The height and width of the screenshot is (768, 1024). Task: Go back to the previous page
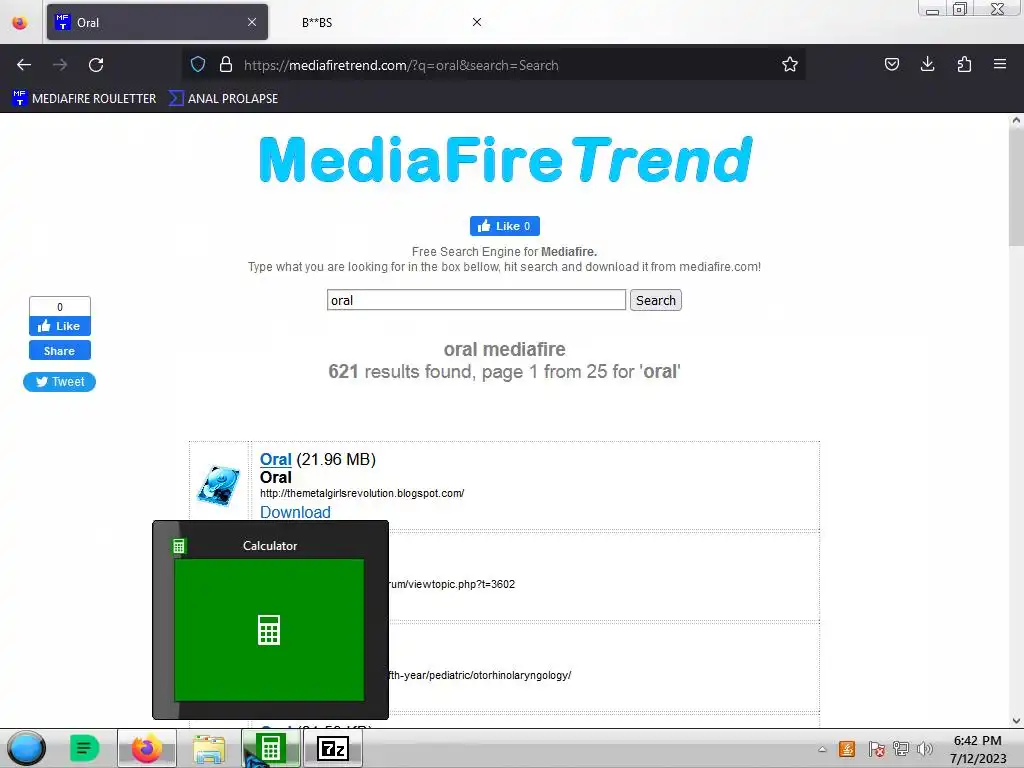point(24,65)
